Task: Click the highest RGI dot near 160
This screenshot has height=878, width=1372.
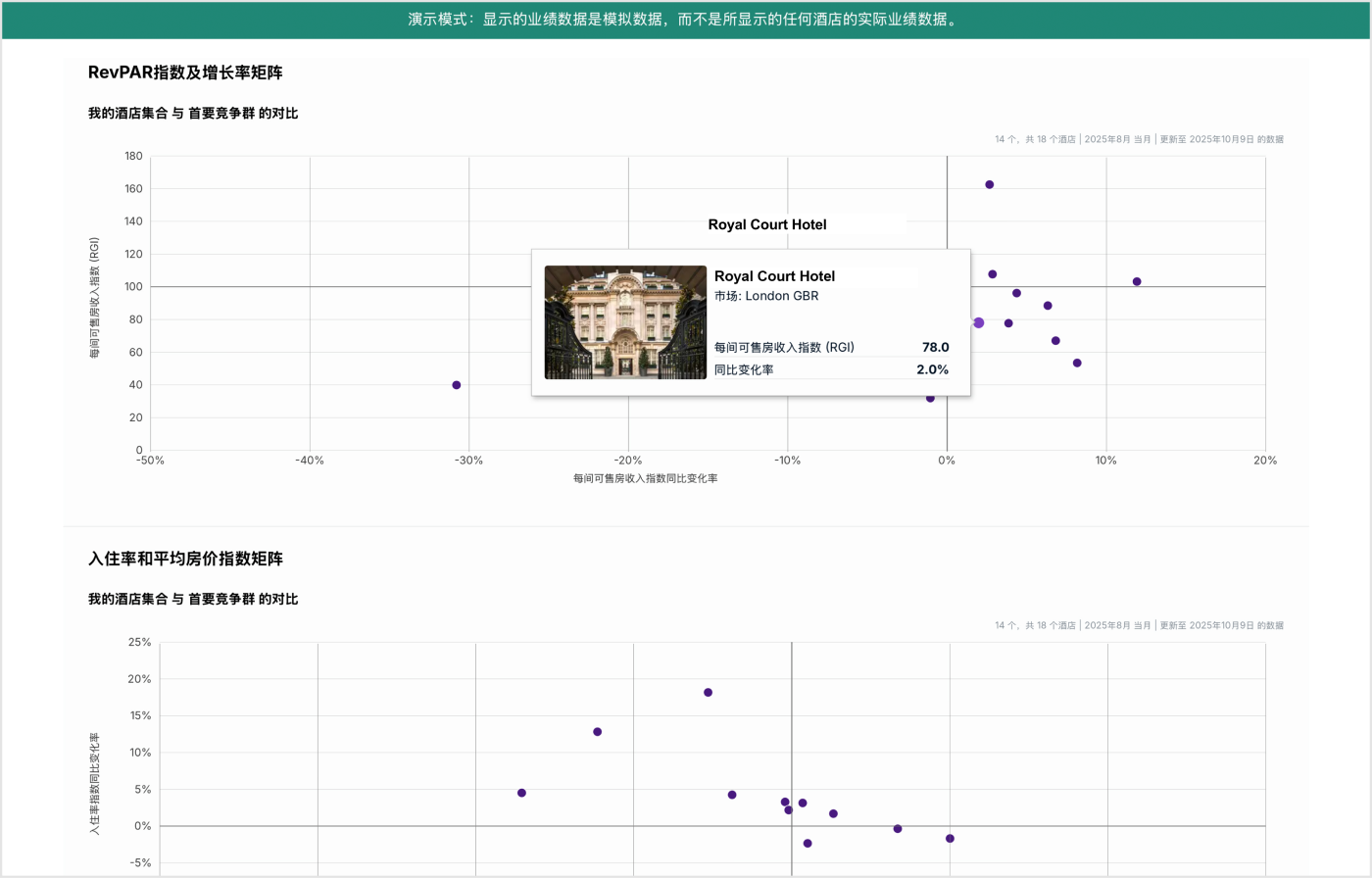Action: pos(989,184)
